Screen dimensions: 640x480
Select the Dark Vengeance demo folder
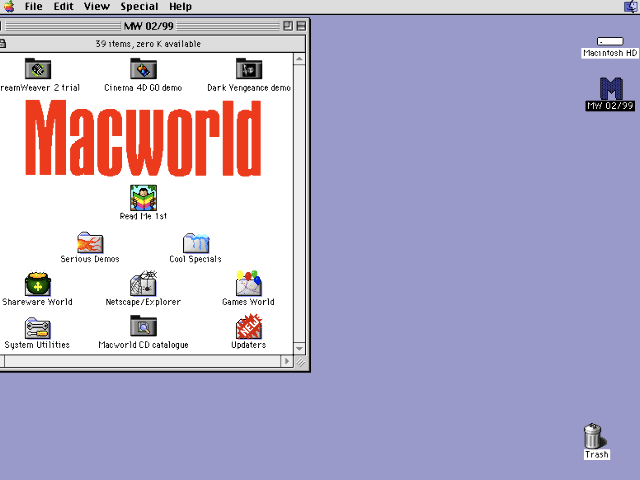(x=249, y=68)
